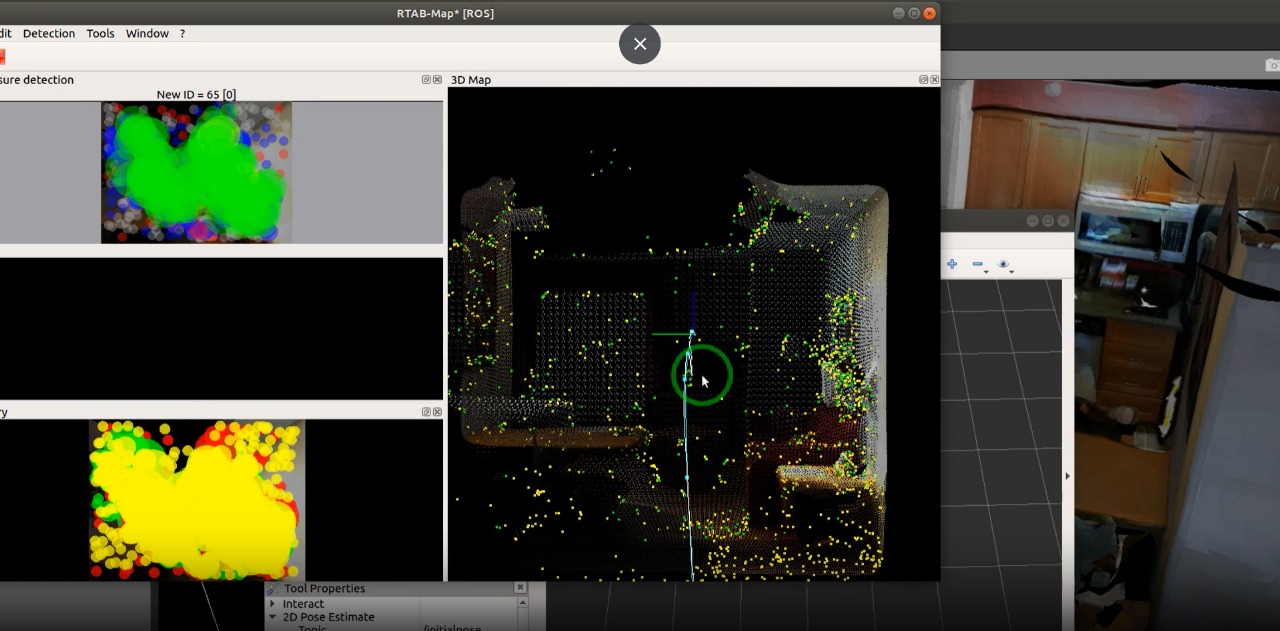Click the side panel collapse arrow handle
1280x631 pixels.
1067,476
